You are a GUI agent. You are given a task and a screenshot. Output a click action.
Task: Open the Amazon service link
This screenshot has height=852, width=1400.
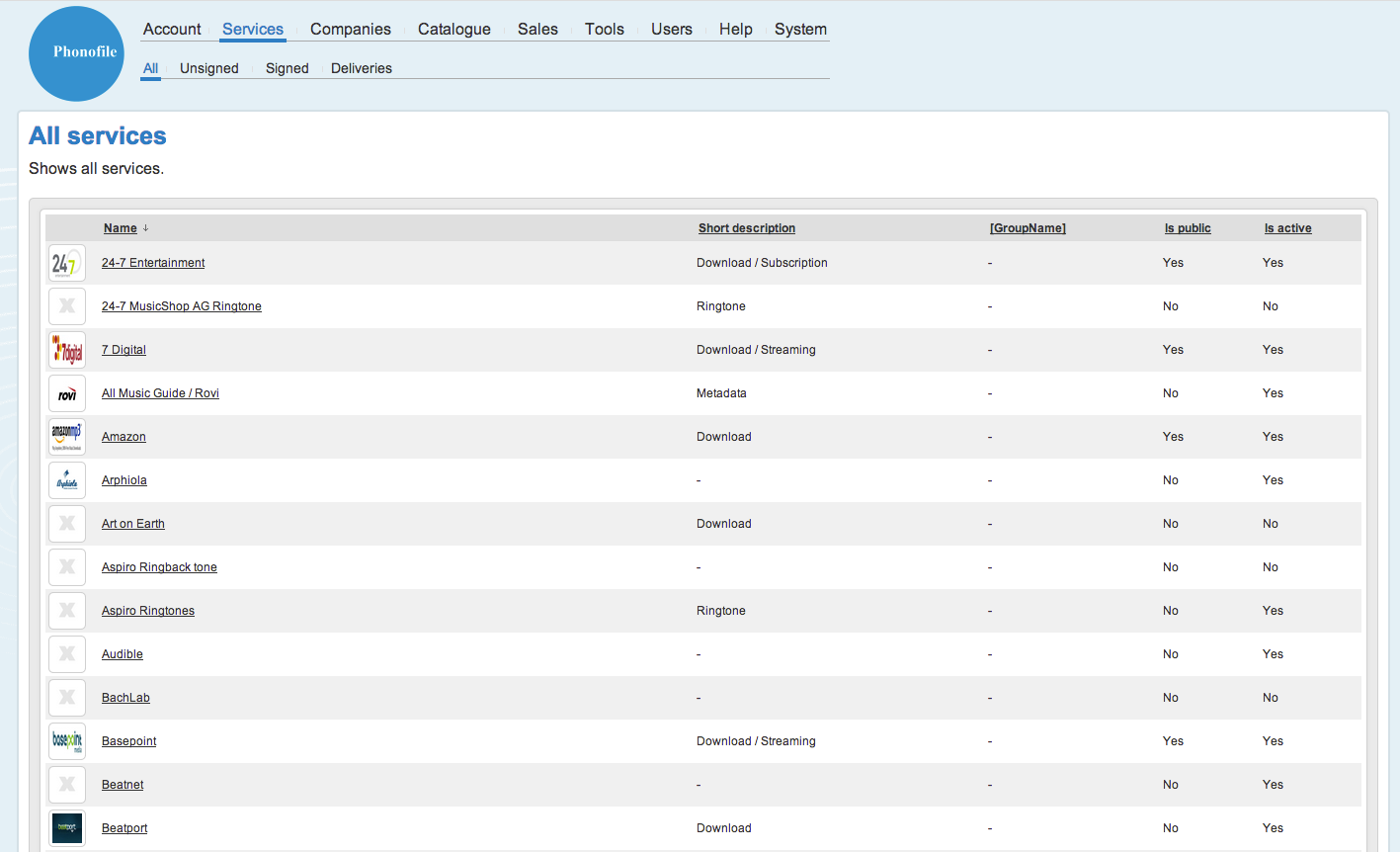(x=124, y=437)
